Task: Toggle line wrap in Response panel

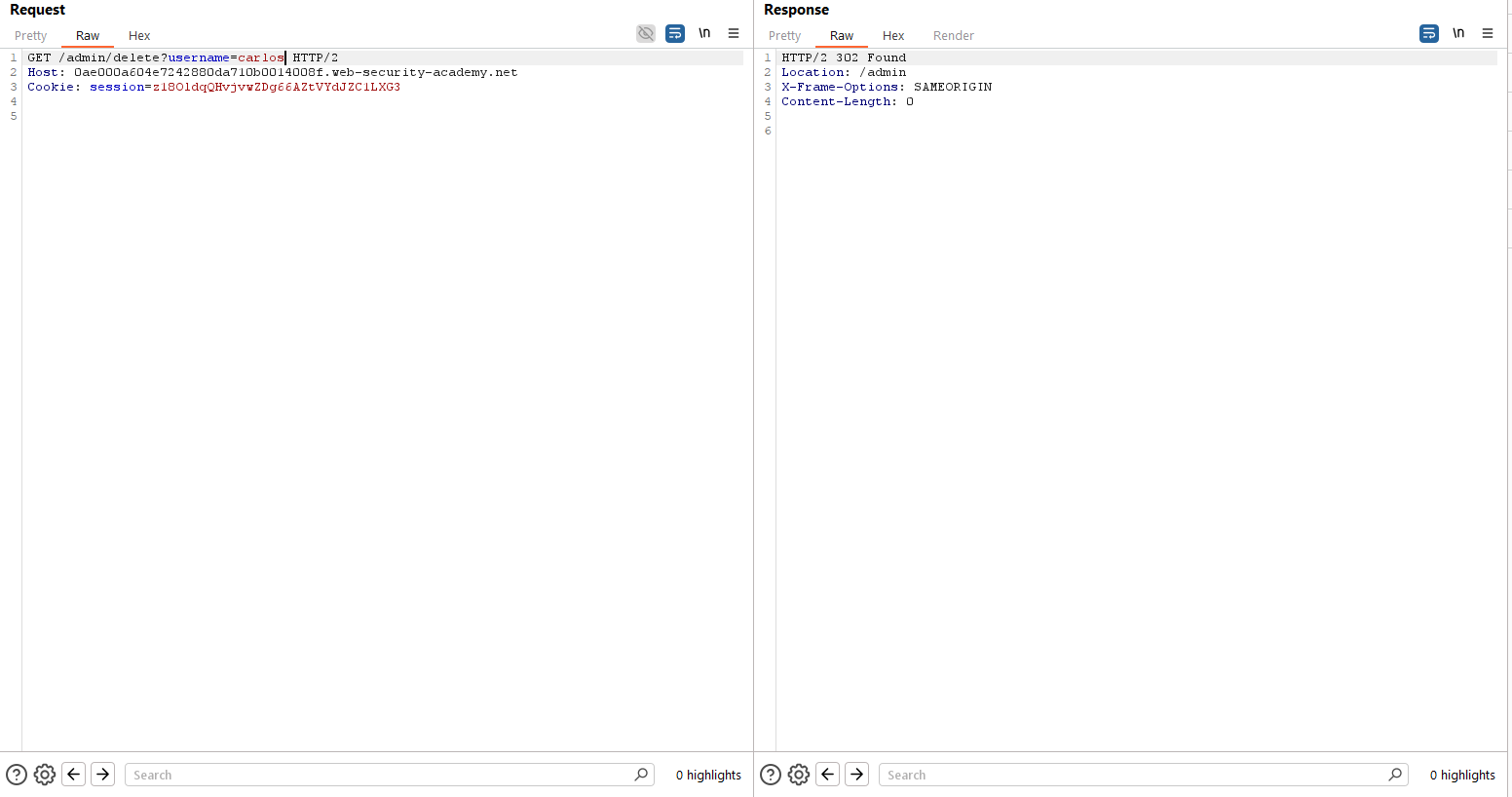Action: click(1429, 34)
